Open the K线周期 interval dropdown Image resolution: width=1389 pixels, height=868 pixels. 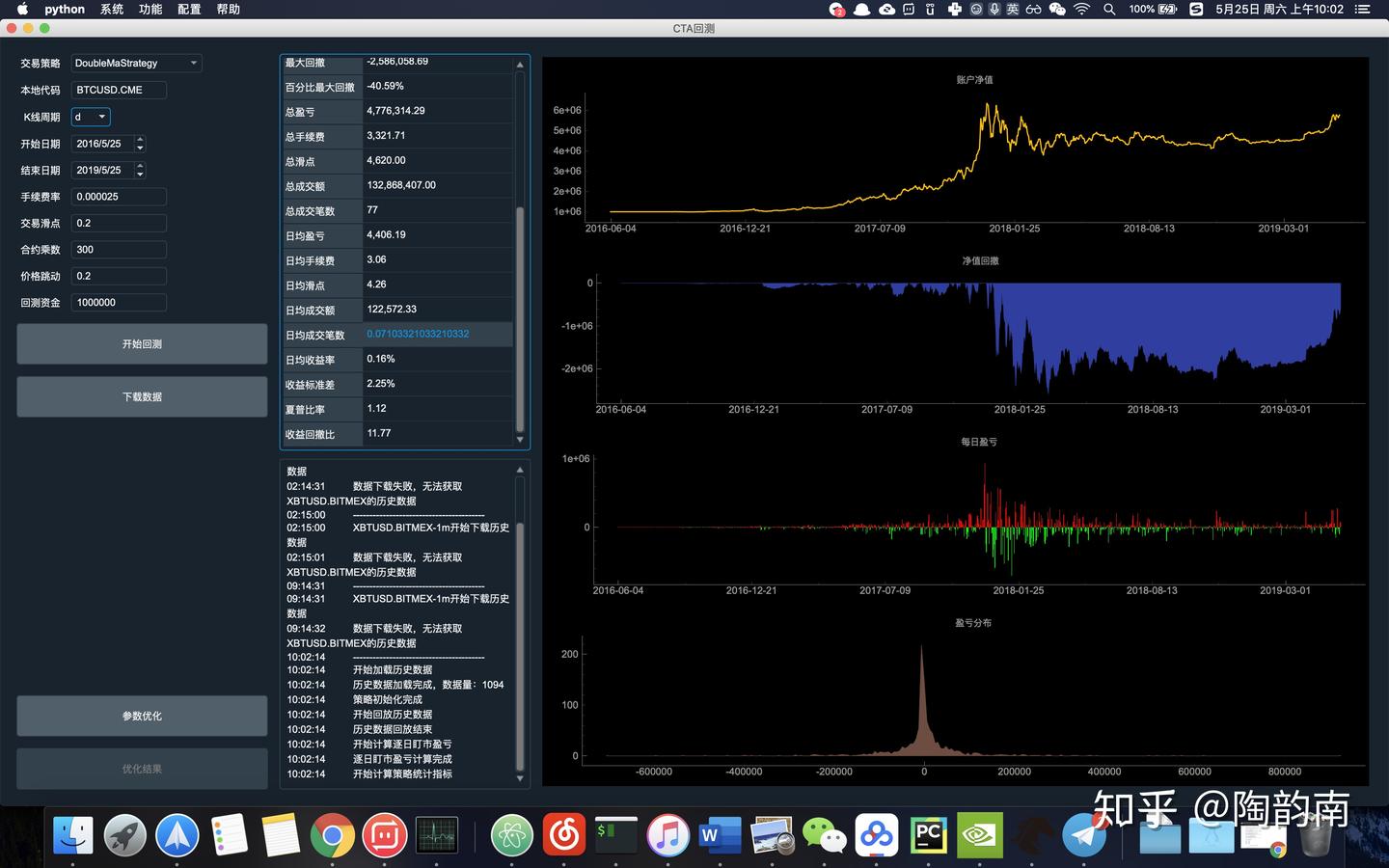[x=91, y=117]
